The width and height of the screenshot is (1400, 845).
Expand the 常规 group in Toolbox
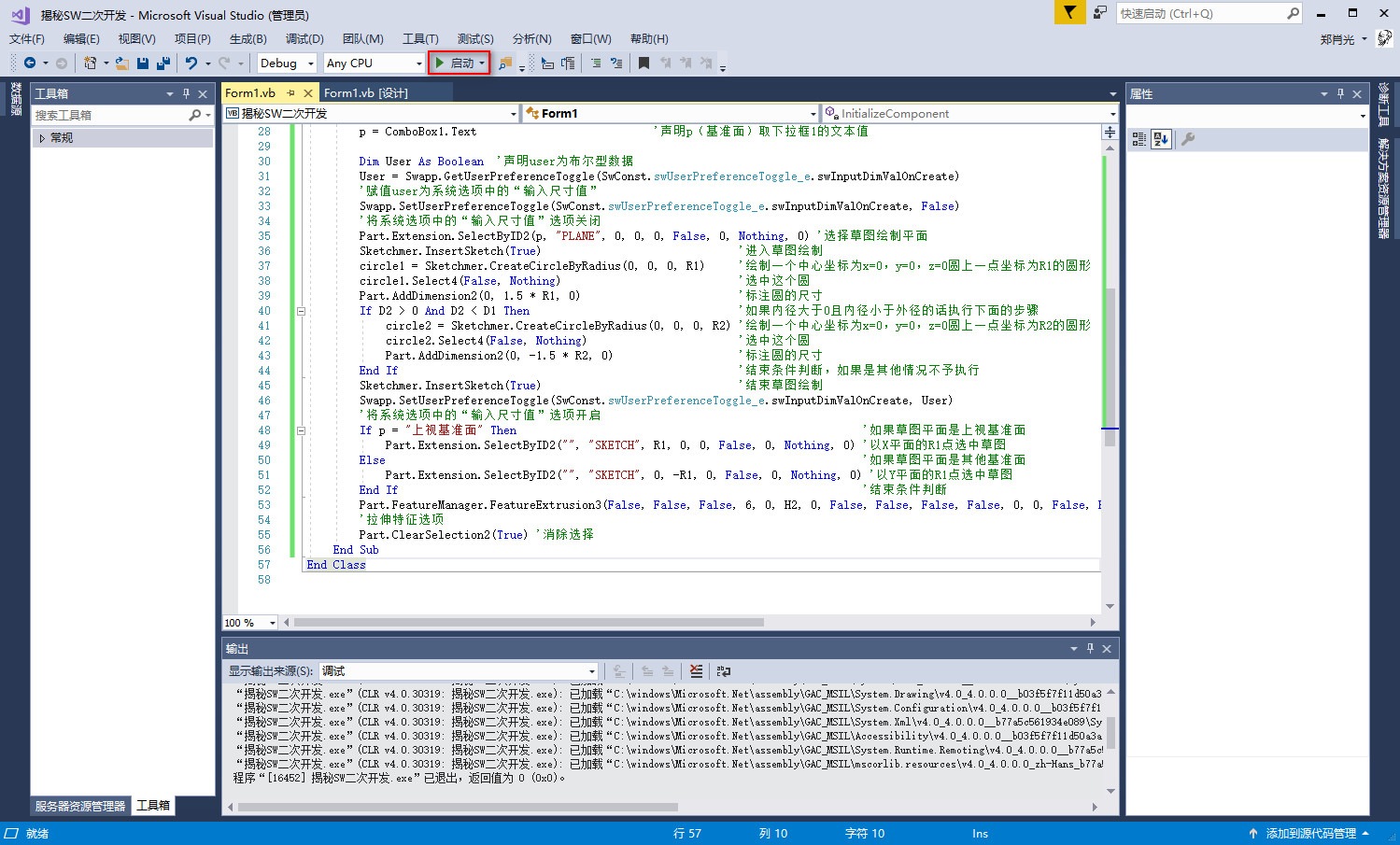coord(42,138)
